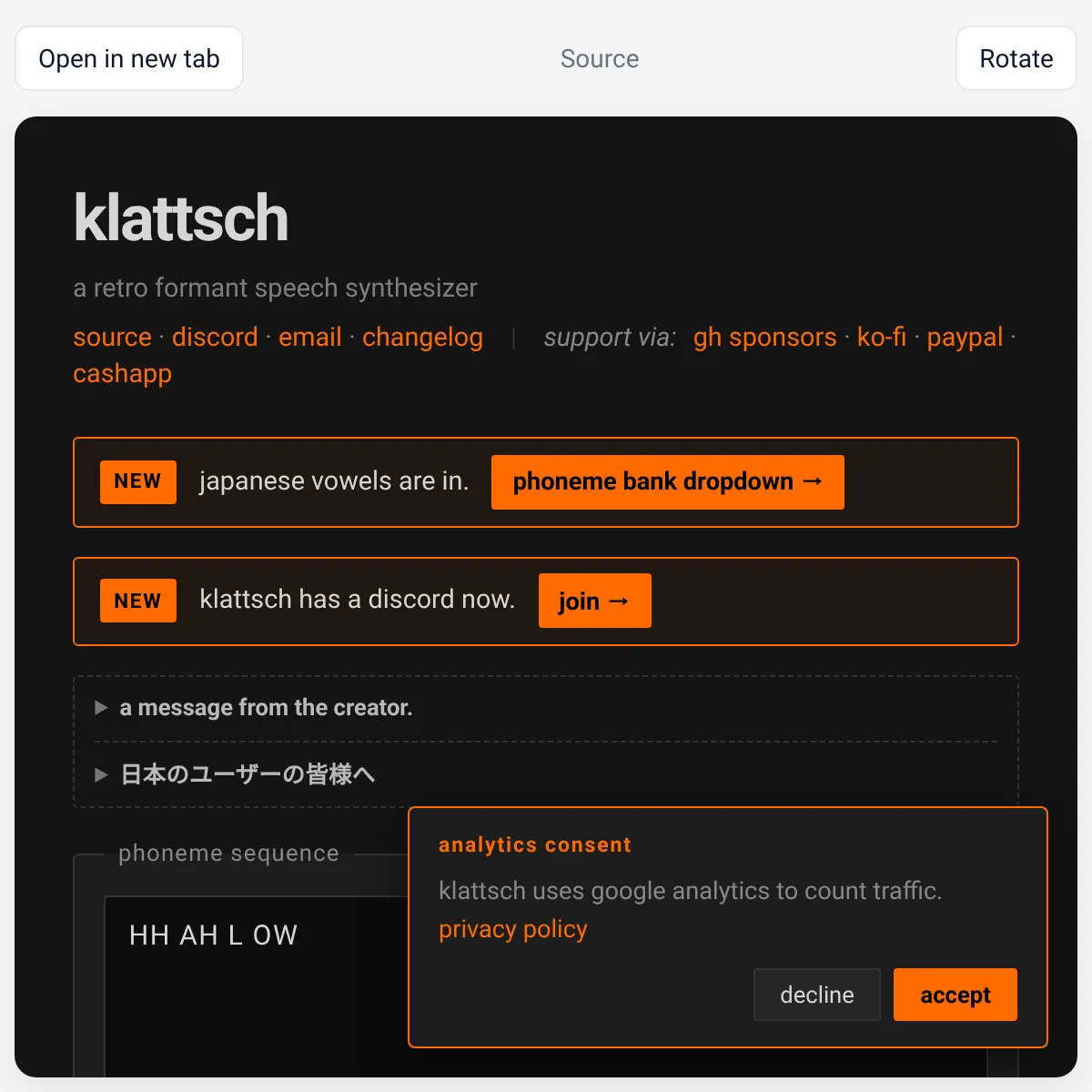Click the 'phoneme sequence' legend label
The image size is (1092, 1092).
[x=228, y=853]
